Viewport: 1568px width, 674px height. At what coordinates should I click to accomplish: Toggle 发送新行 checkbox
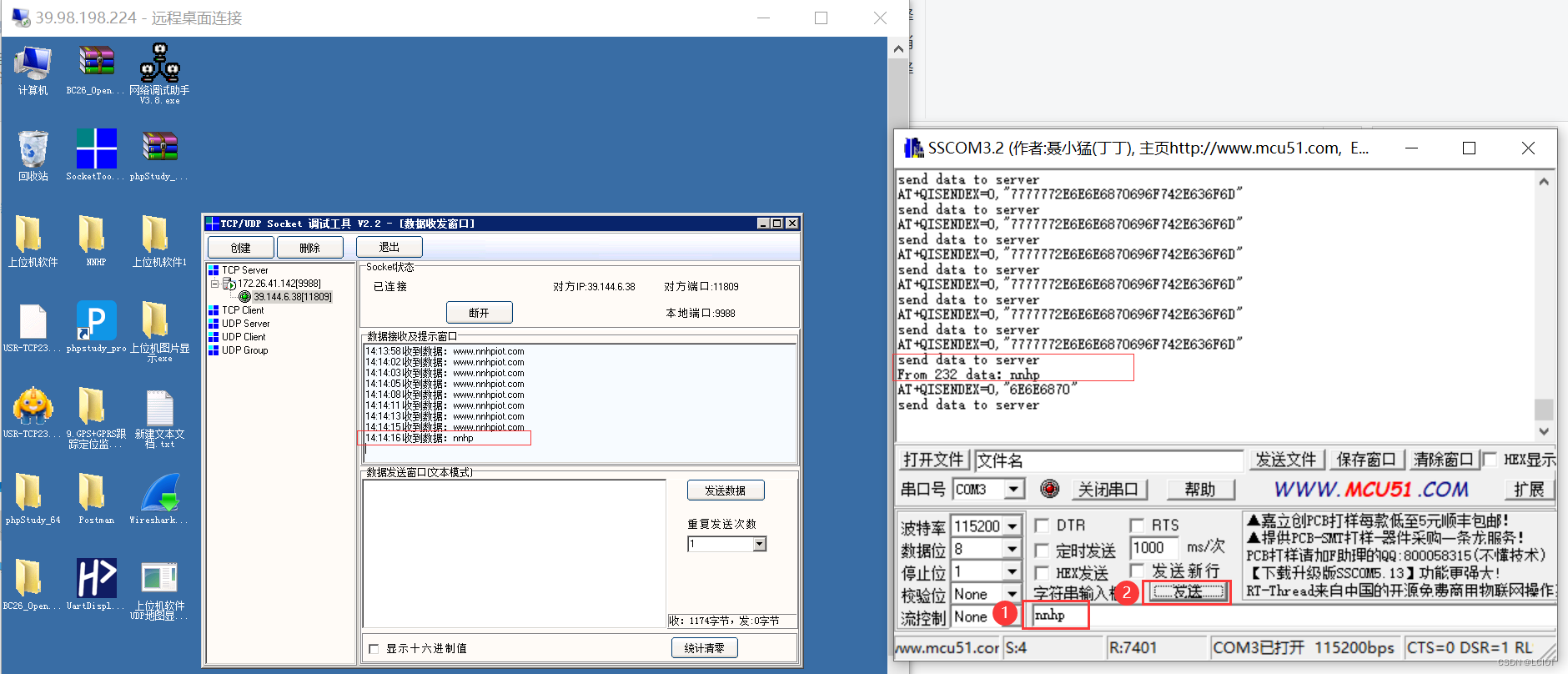click(1137, 571)
